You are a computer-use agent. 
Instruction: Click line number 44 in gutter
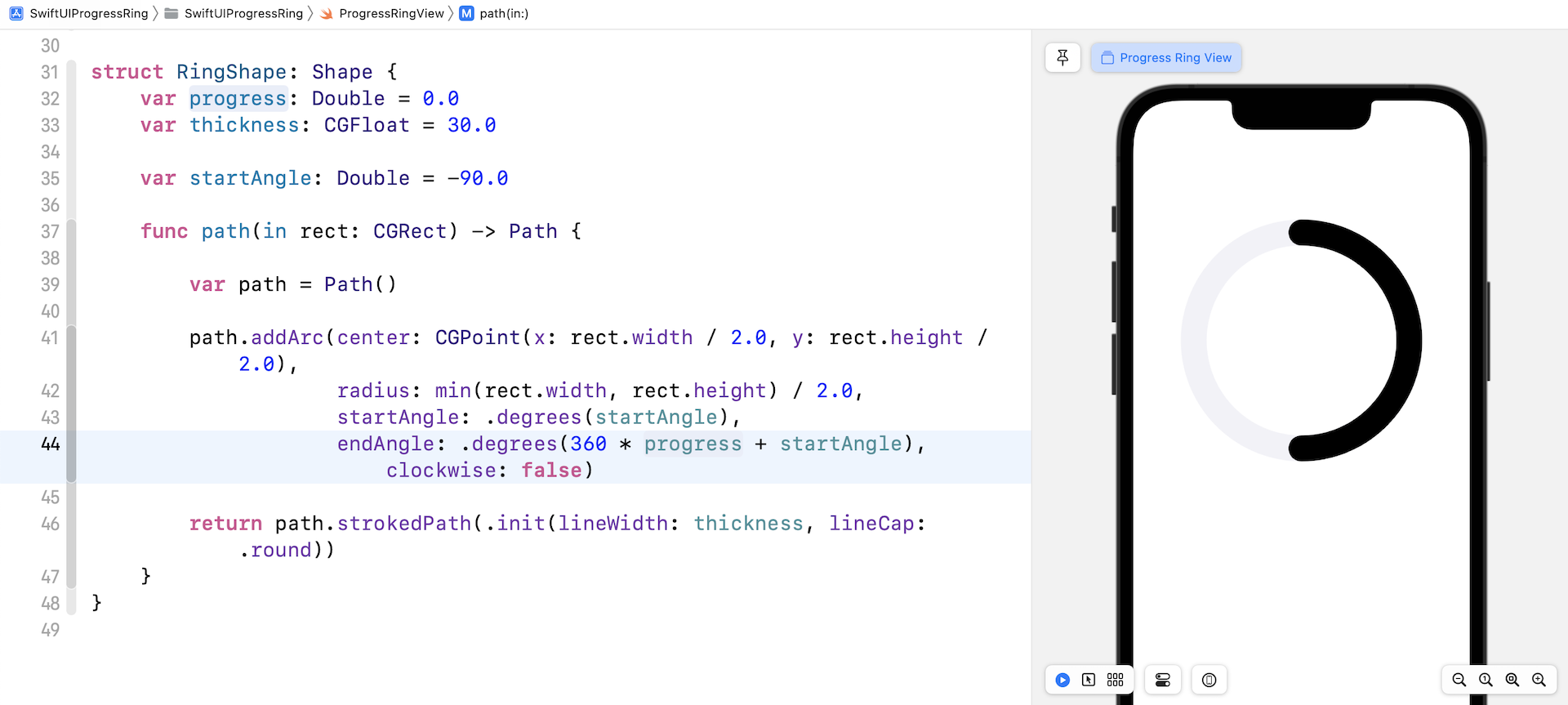(x=50, y=444)
